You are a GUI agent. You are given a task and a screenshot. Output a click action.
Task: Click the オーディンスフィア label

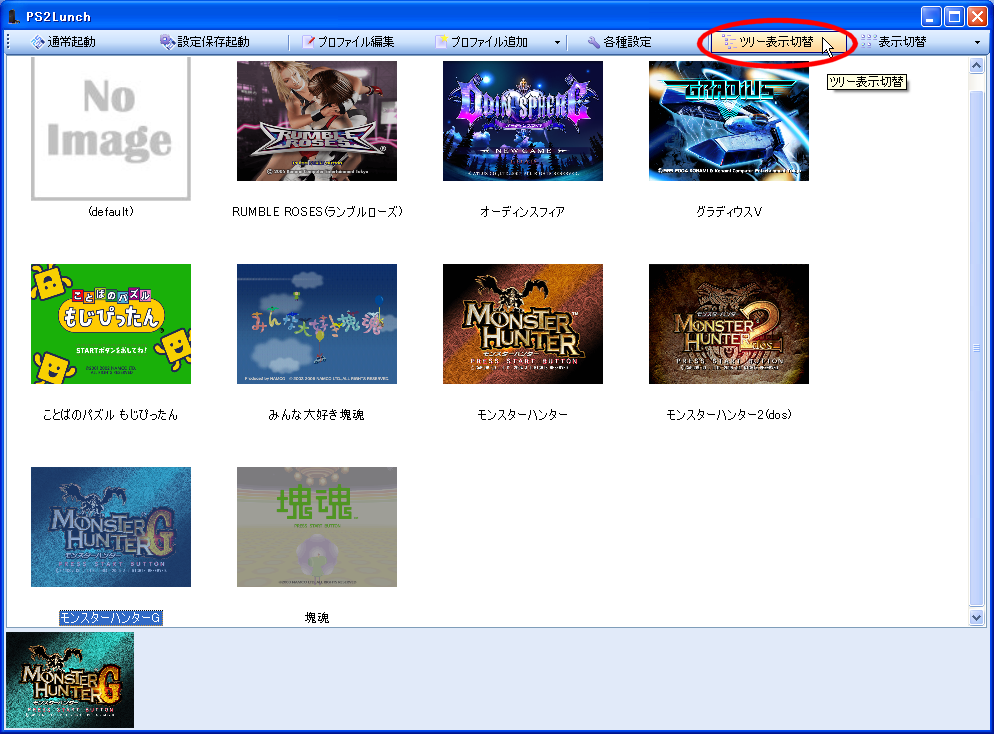click(x=522, y=212)
